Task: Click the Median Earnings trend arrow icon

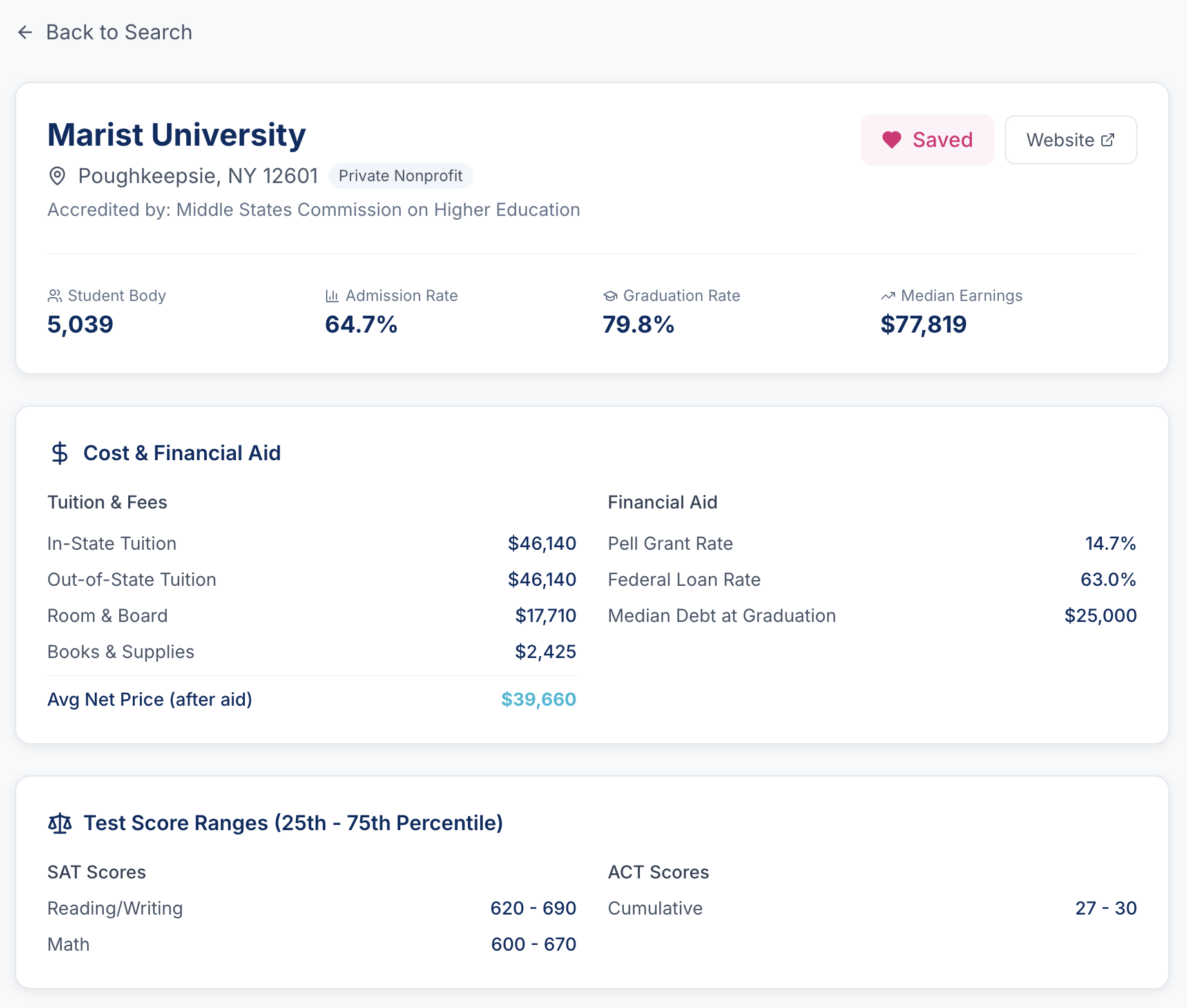Action: [x=887, y=296]
